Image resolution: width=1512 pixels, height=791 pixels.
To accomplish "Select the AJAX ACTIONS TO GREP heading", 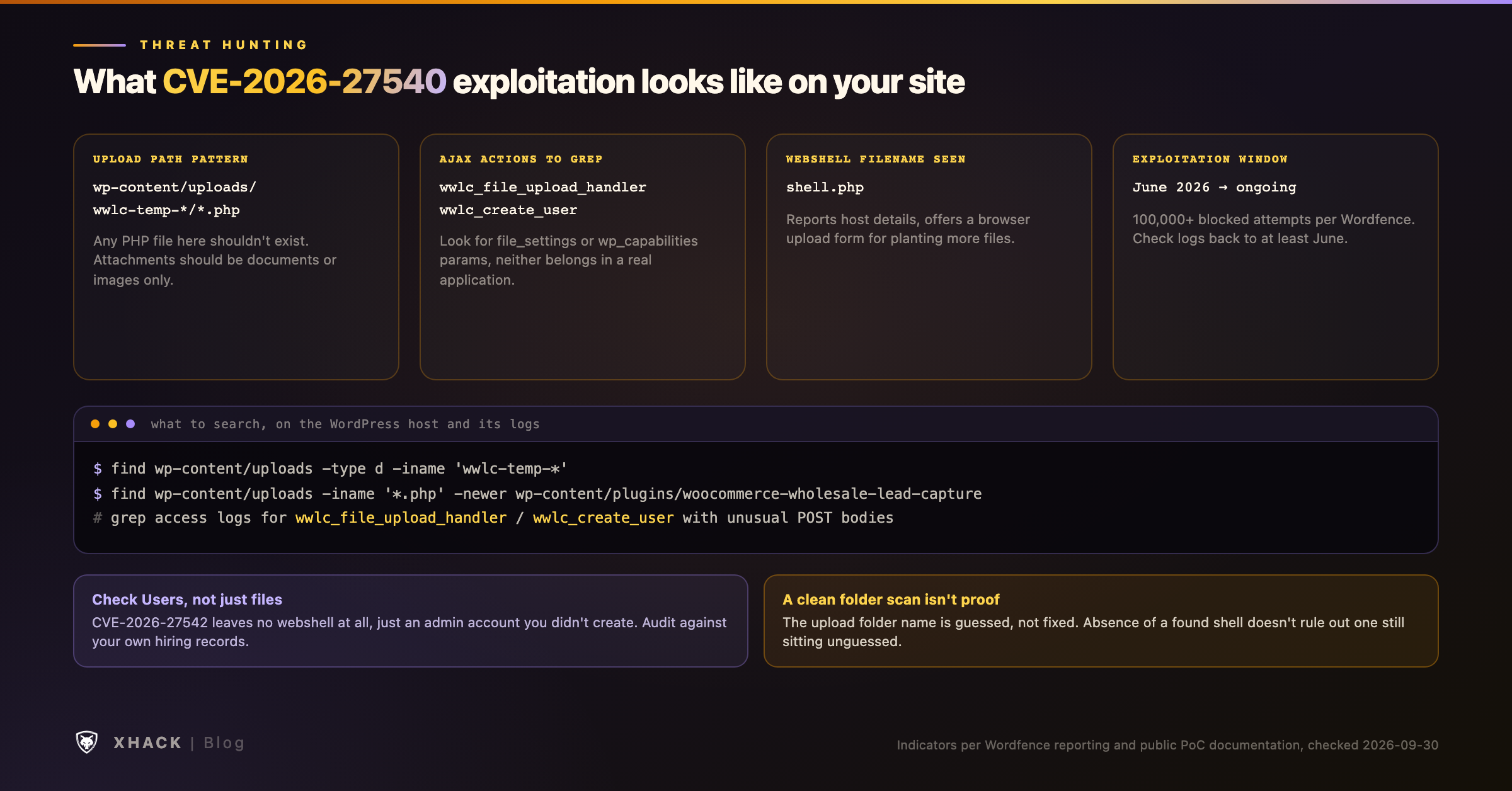I will click(521, 159).
